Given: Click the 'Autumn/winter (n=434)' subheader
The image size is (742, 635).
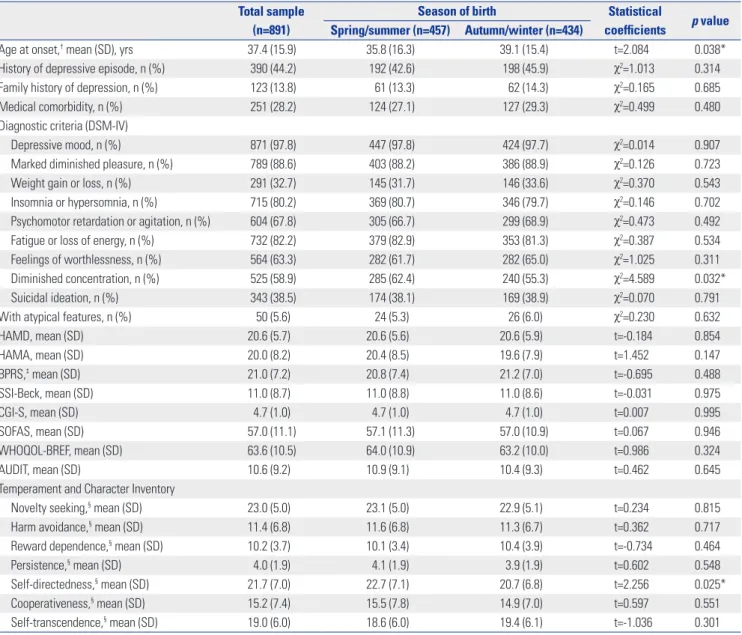Looking at the screenshot, I should coord(524,30).
